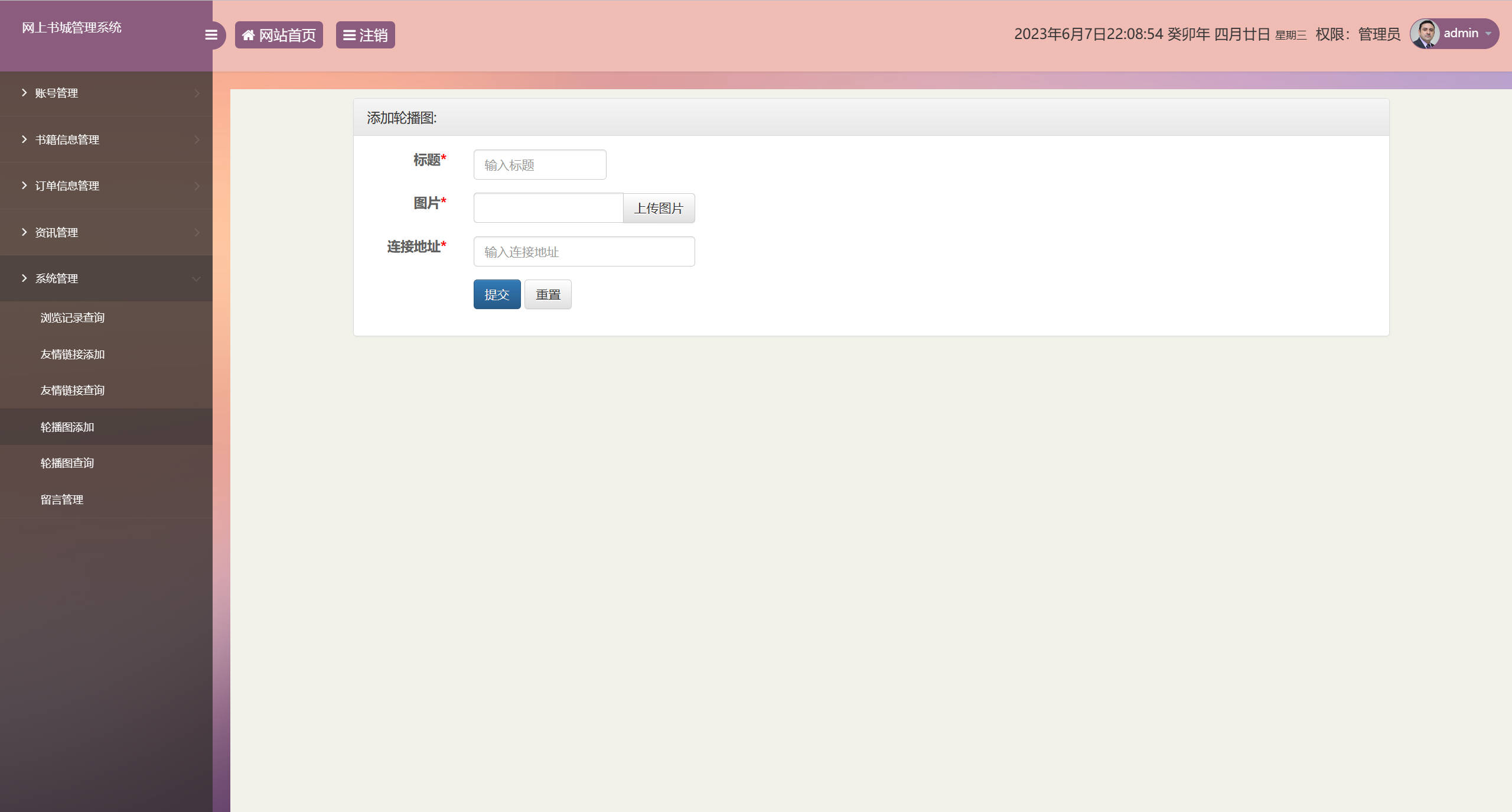The image size is (1512, 812).
Task: Click the 重置 reset button
Action: click(548, 294)
